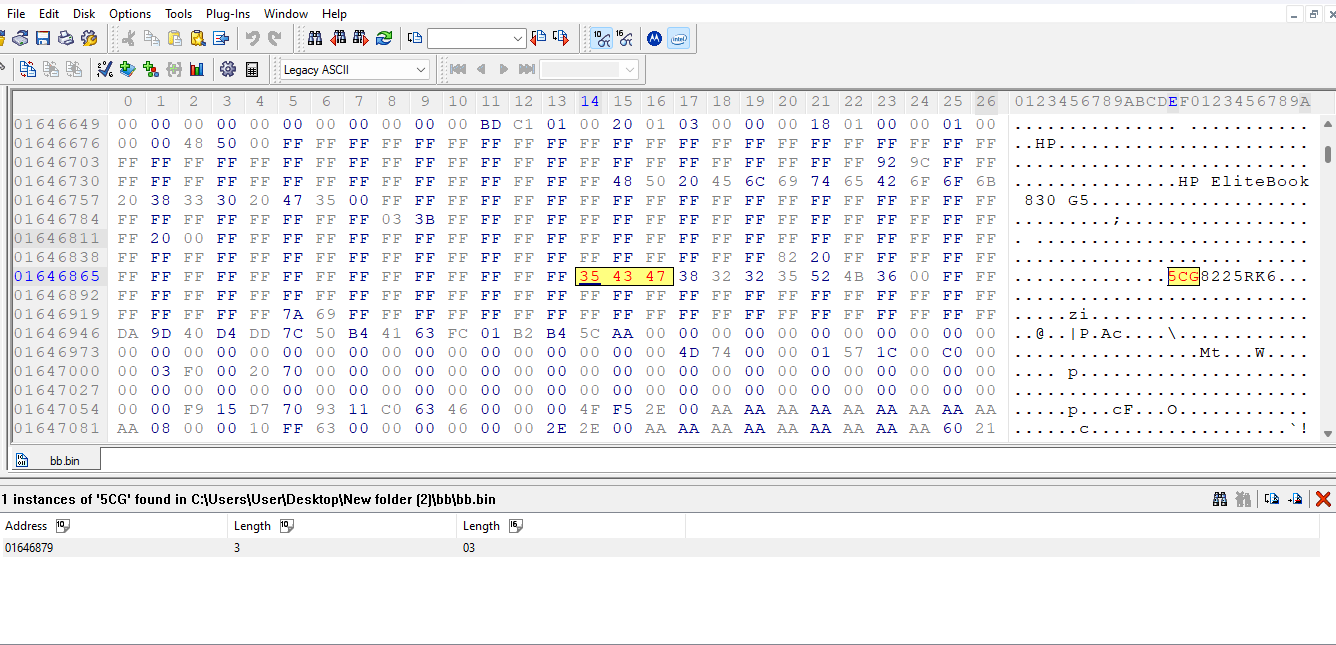1336x645 pixels.
Task: Click the Paste Special icon
Action: pyautogui.click(x=197, y=38)
